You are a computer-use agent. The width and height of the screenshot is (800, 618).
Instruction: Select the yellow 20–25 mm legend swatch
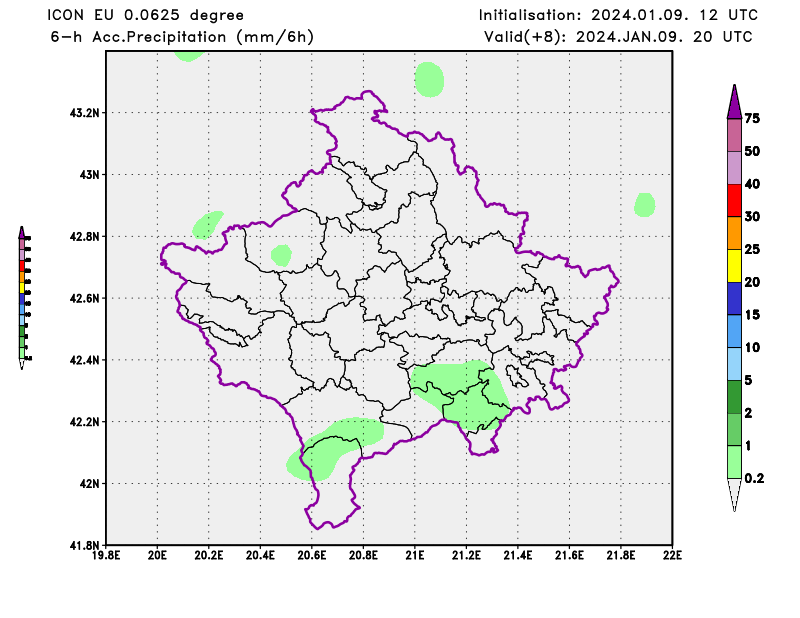[734, 266]
